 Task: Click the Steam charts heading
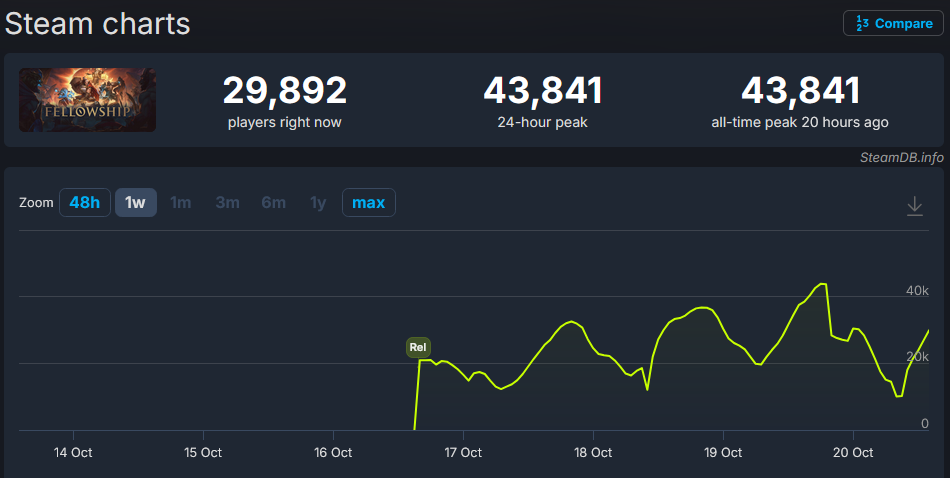pos(98,24)
